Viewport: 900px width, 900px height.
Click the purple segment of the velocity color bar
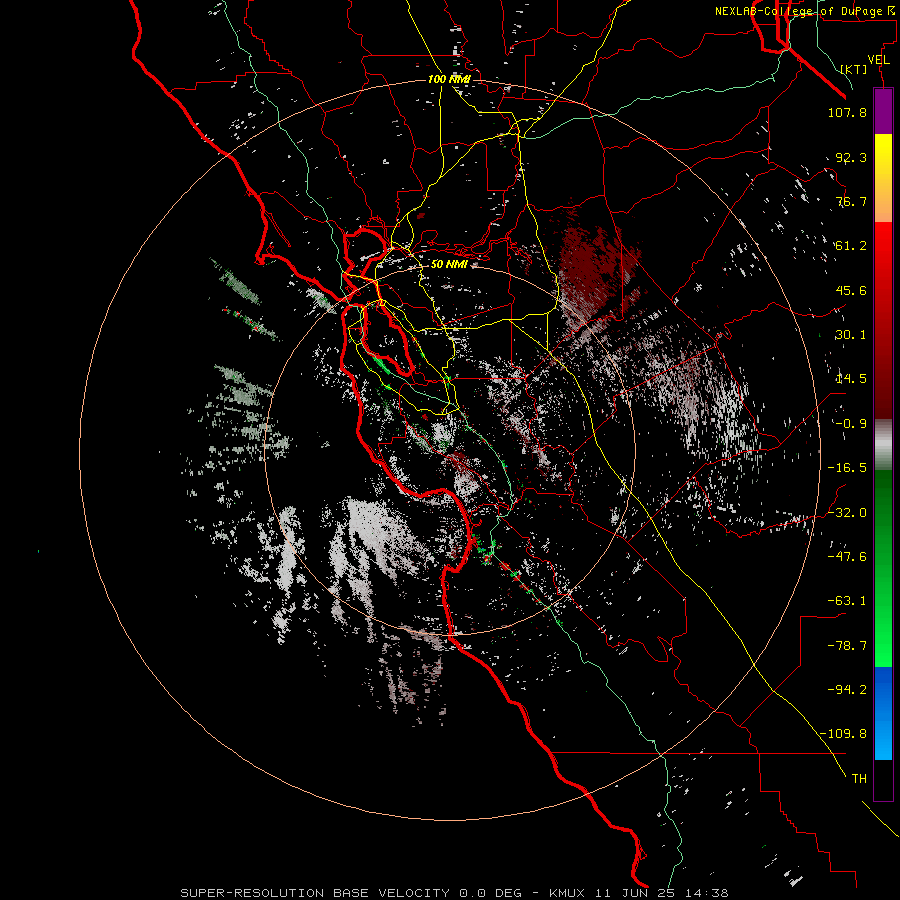coord(883,111)
